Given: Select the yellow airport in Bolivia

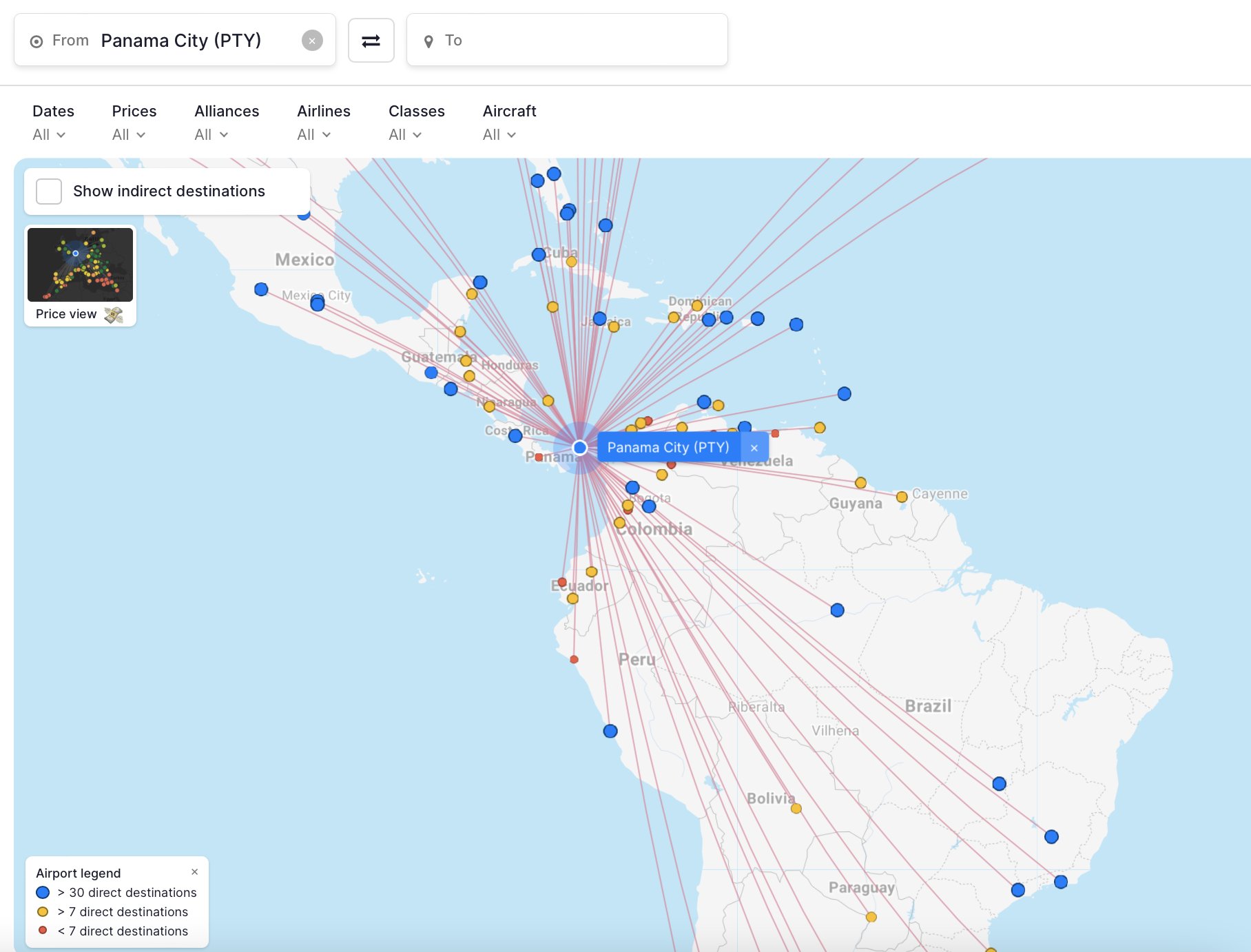Looking at the screenshot, I should click(796, 808).
